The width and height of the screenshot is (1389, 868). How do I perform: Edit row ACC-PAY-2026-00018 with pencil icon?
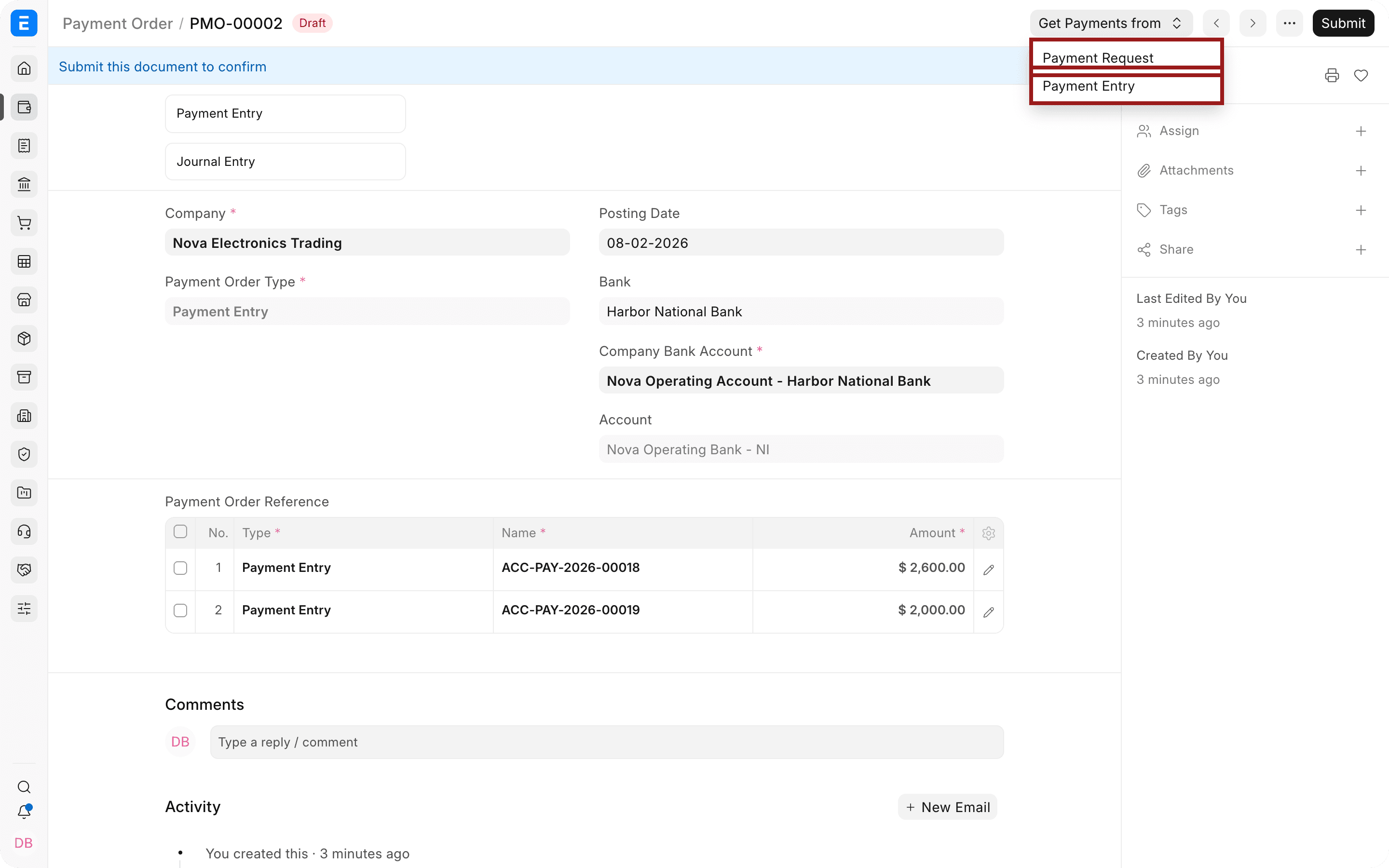pos(988,570)
